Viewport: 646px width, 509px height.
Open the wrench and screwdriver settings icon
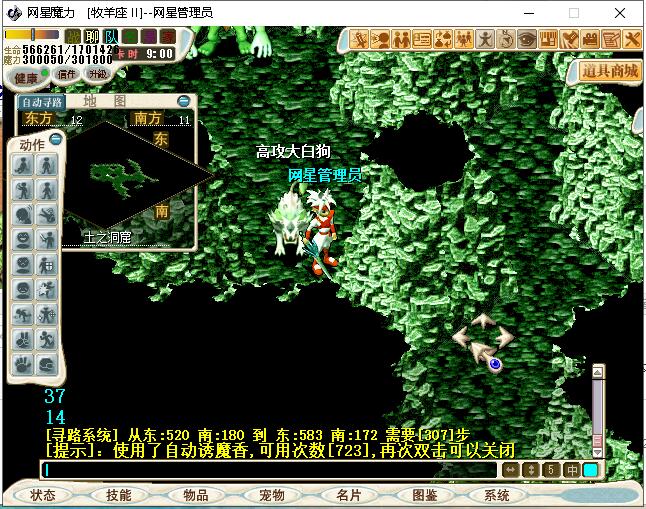[x=632, y=40]
